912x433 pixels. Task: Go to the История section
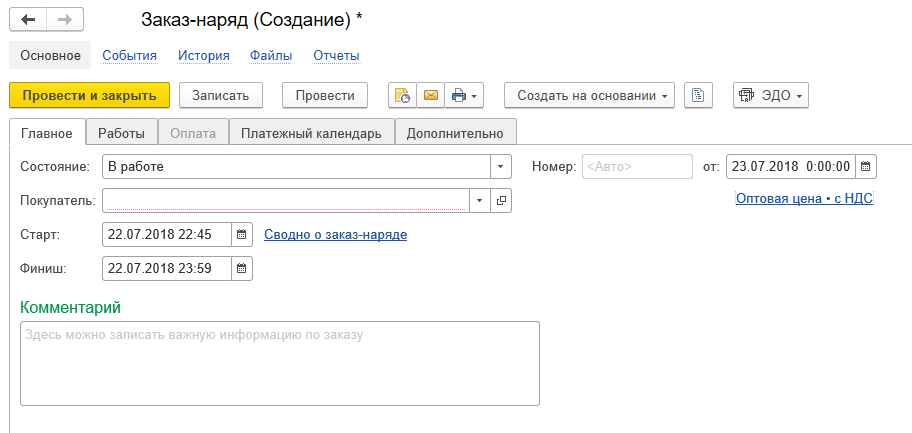click(204, 56)
